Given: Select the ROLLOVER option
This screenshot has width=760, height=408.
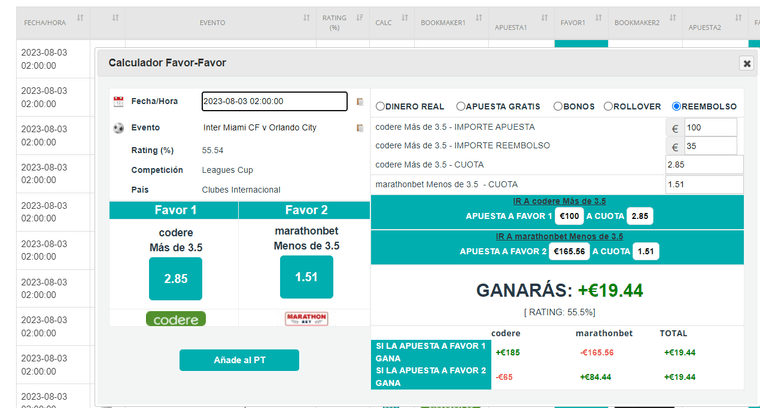Looking at the screenshot, I should [x=608, y=106].
